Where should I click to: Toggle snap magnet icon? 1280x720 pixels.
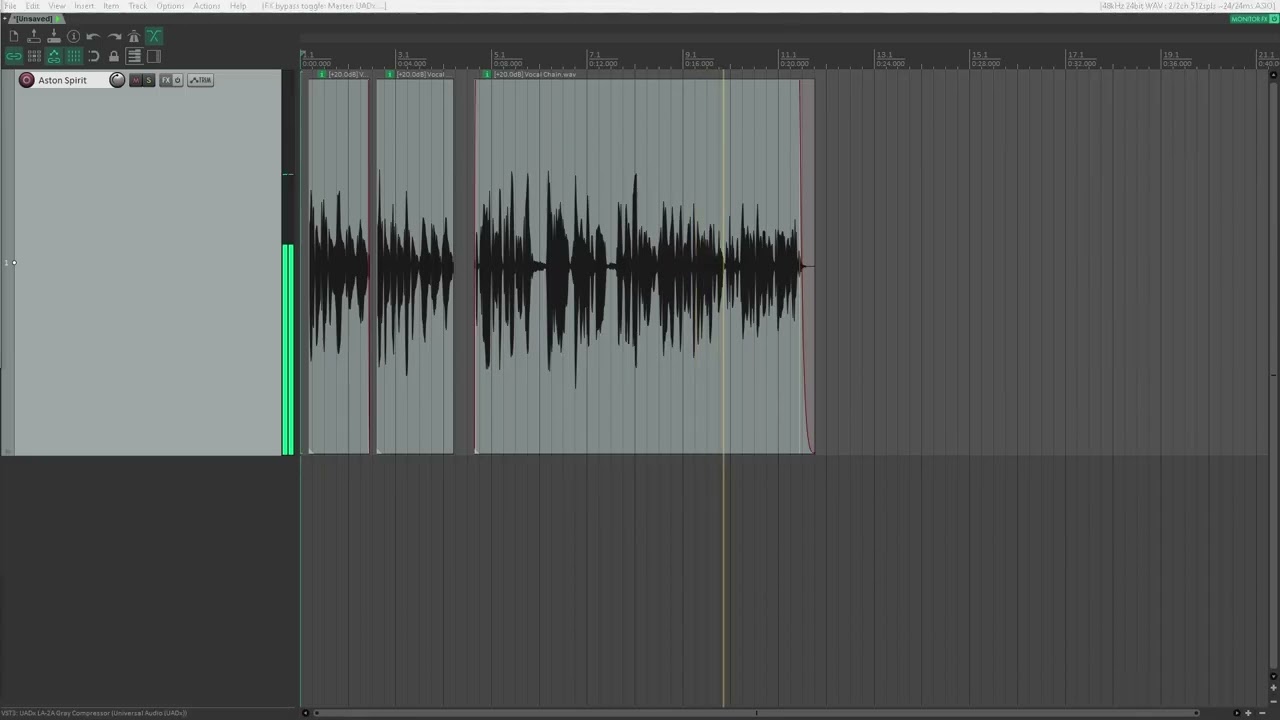94,56
